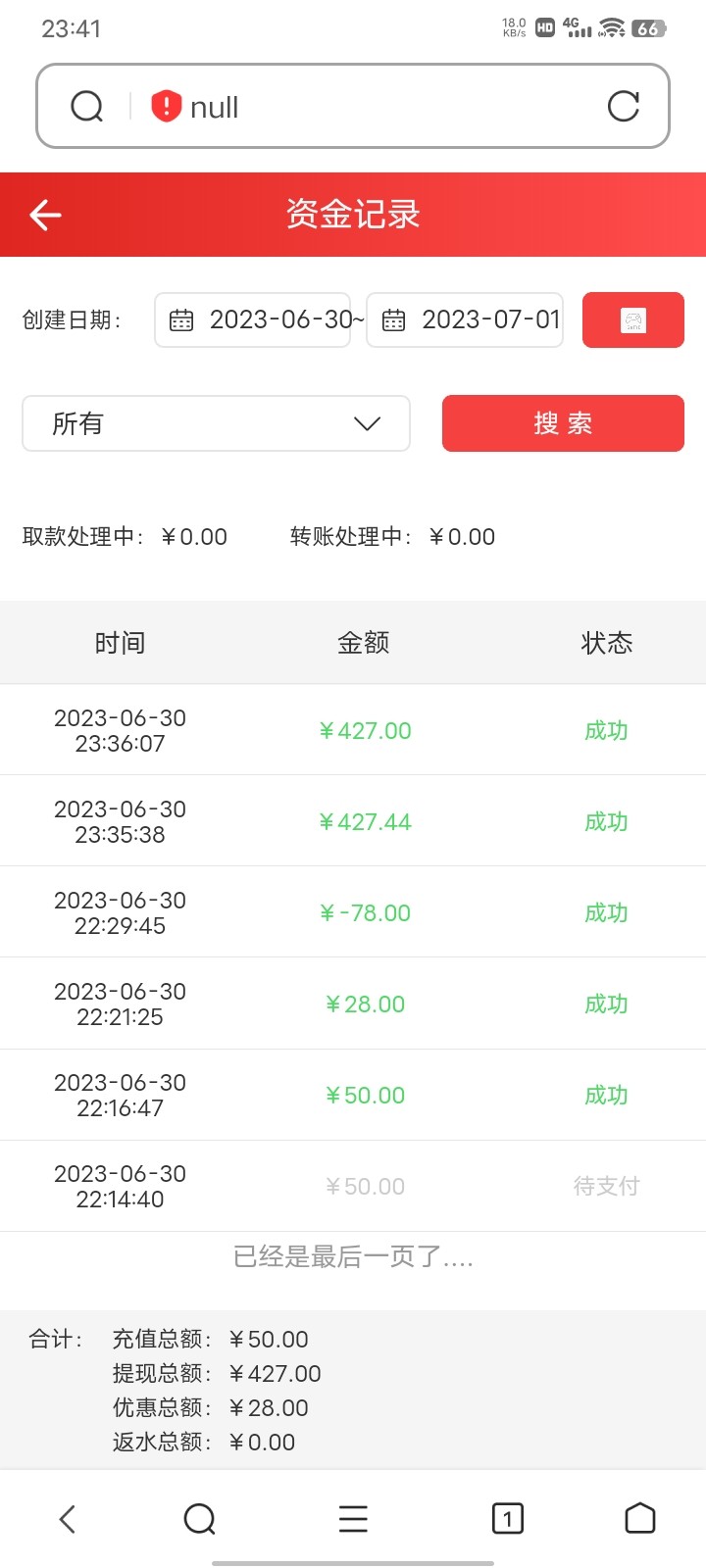Tap the red icon button after the dates
The width and height of the screenshot is (706, 1568).
pyautogui.click(x=632, y=320)
